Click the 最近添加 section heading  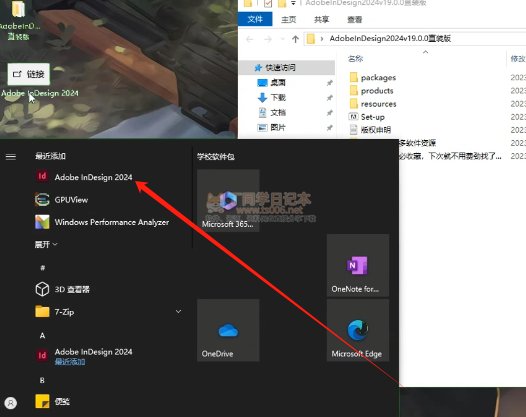pos(50,156)
